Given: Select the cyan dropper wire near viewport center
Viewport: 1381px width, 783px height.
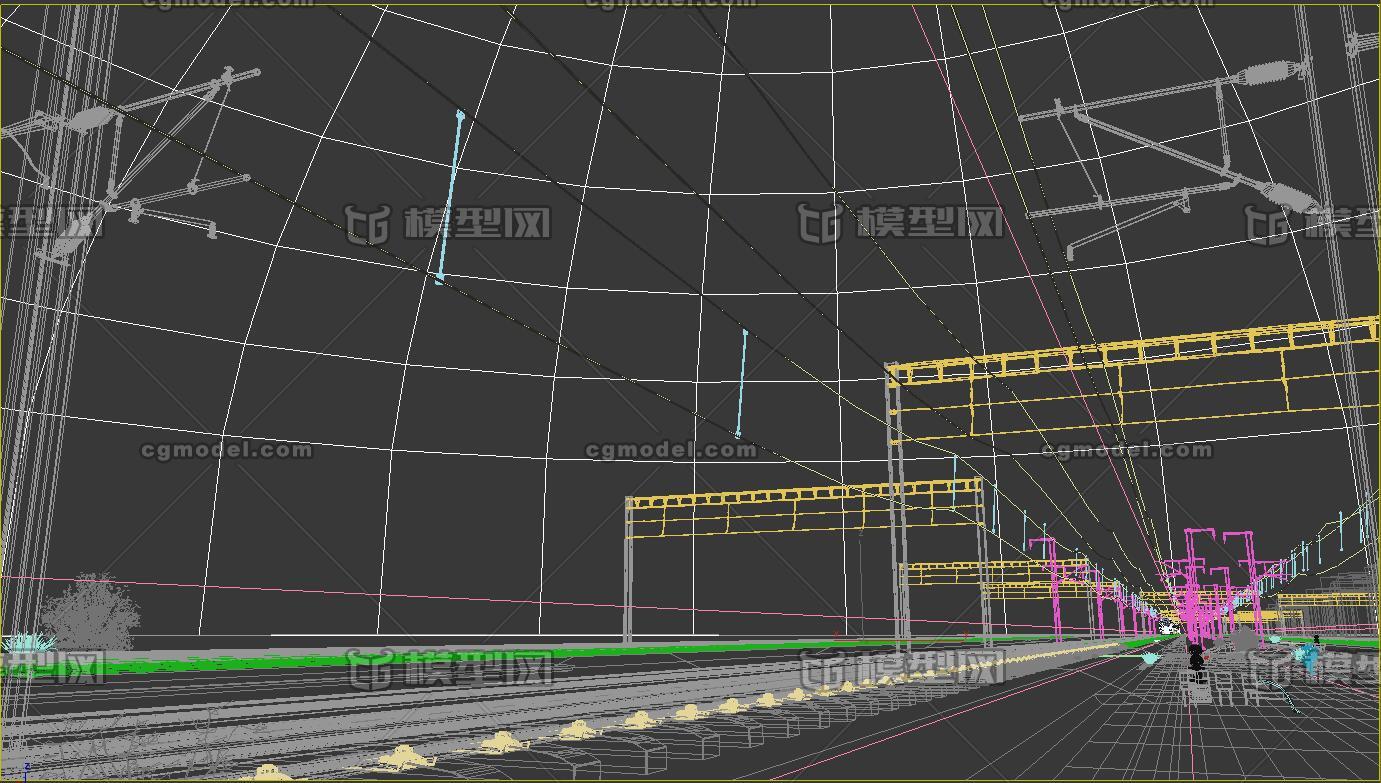Looking at the screenshot, I should 742,383.
